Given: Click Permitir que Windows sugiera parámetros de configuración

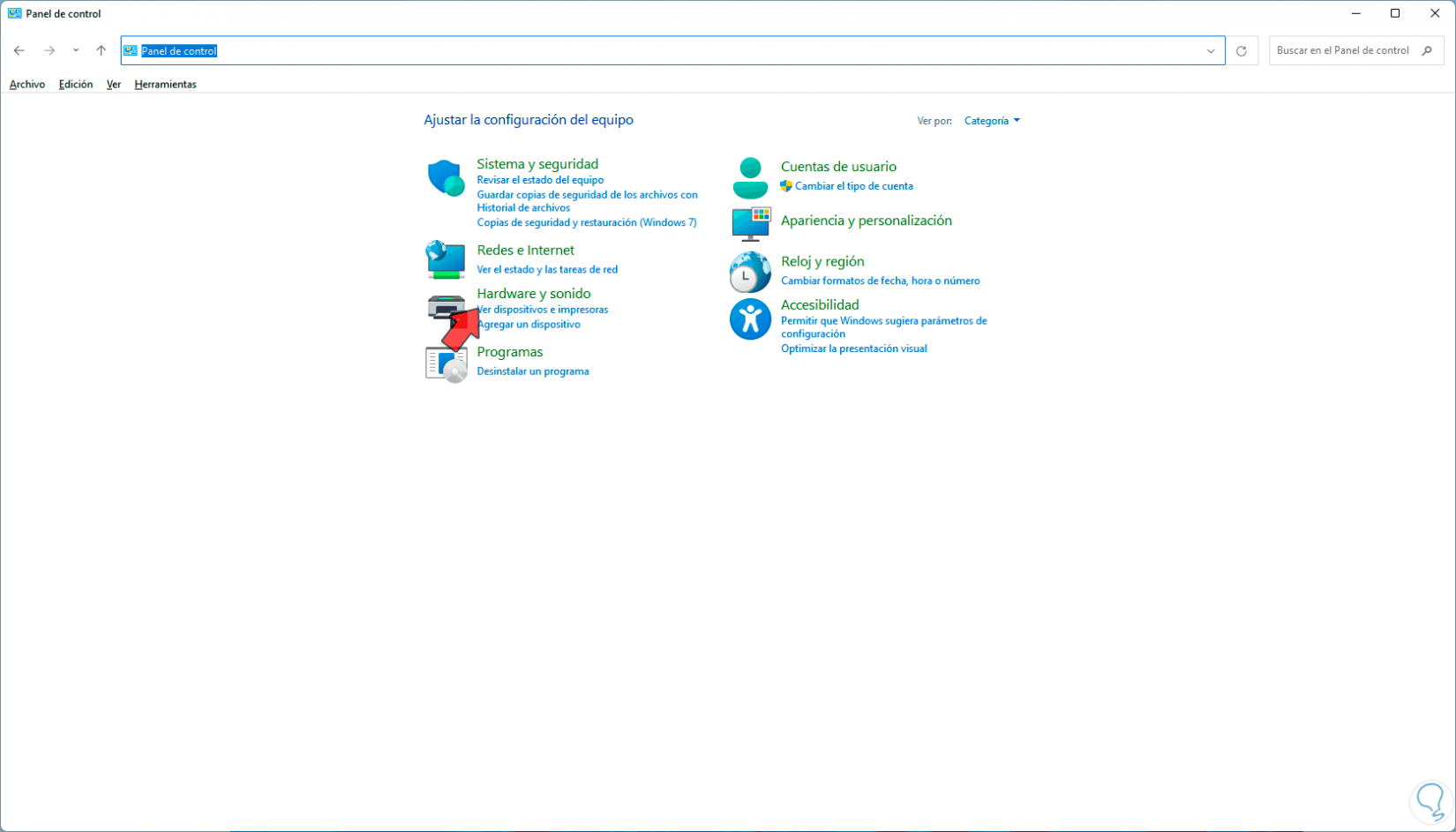Looking at the screenshot, I should pyautogui.click(x=884, y=327).
